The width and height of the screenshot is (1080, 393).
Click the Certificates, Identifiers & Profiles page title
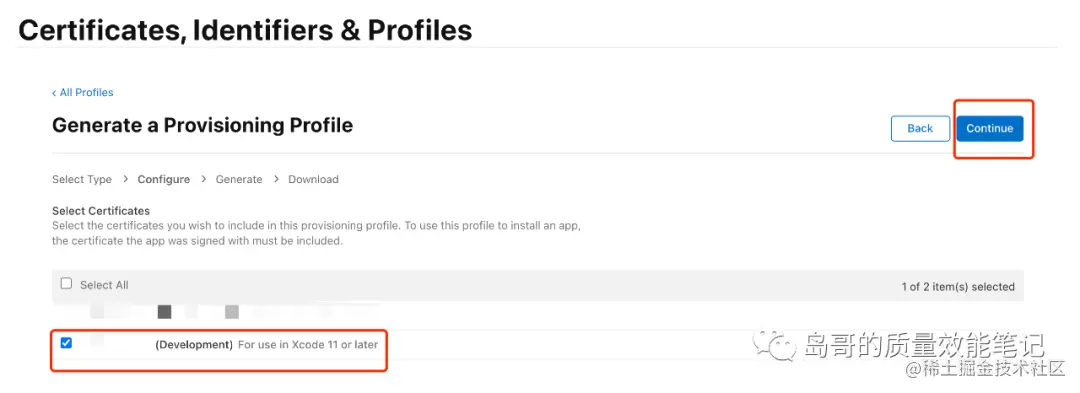[245, 31]
